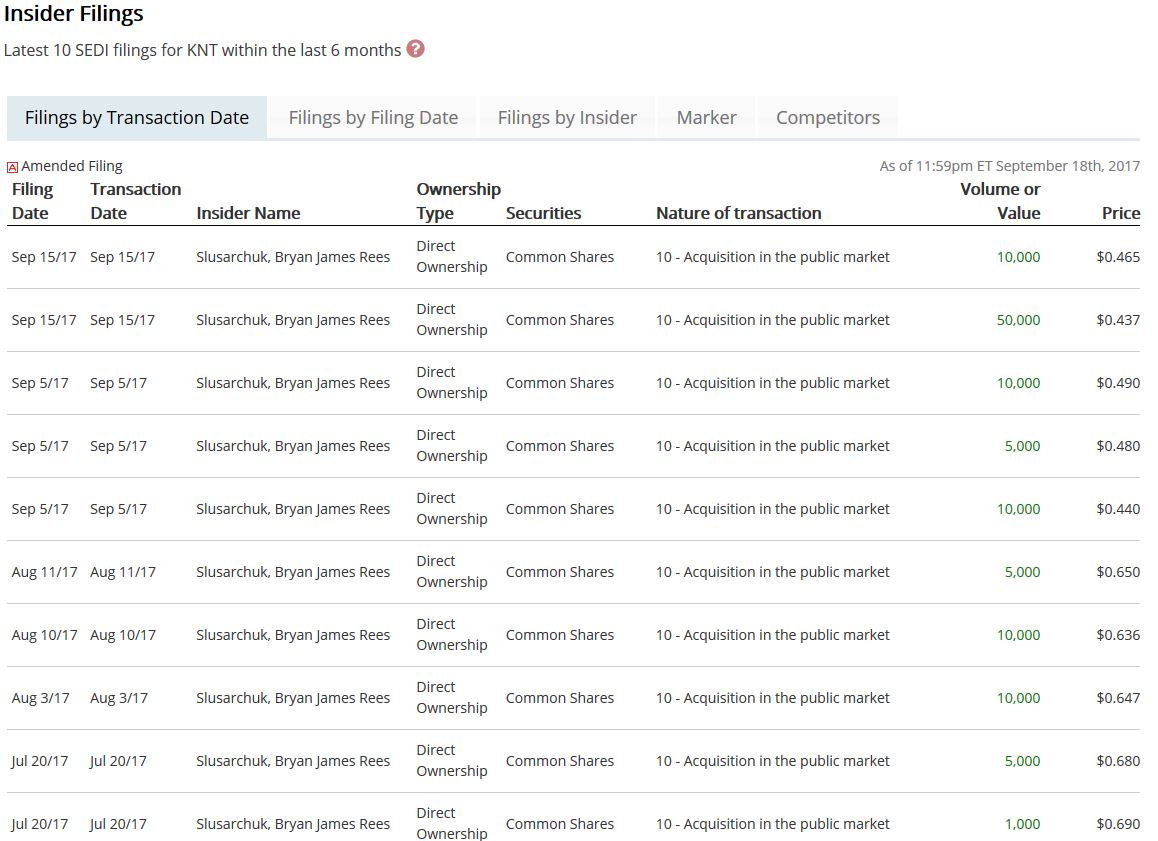Switch to Filings by Filing Date tab

pyautogui.click(x=373, y=117)
